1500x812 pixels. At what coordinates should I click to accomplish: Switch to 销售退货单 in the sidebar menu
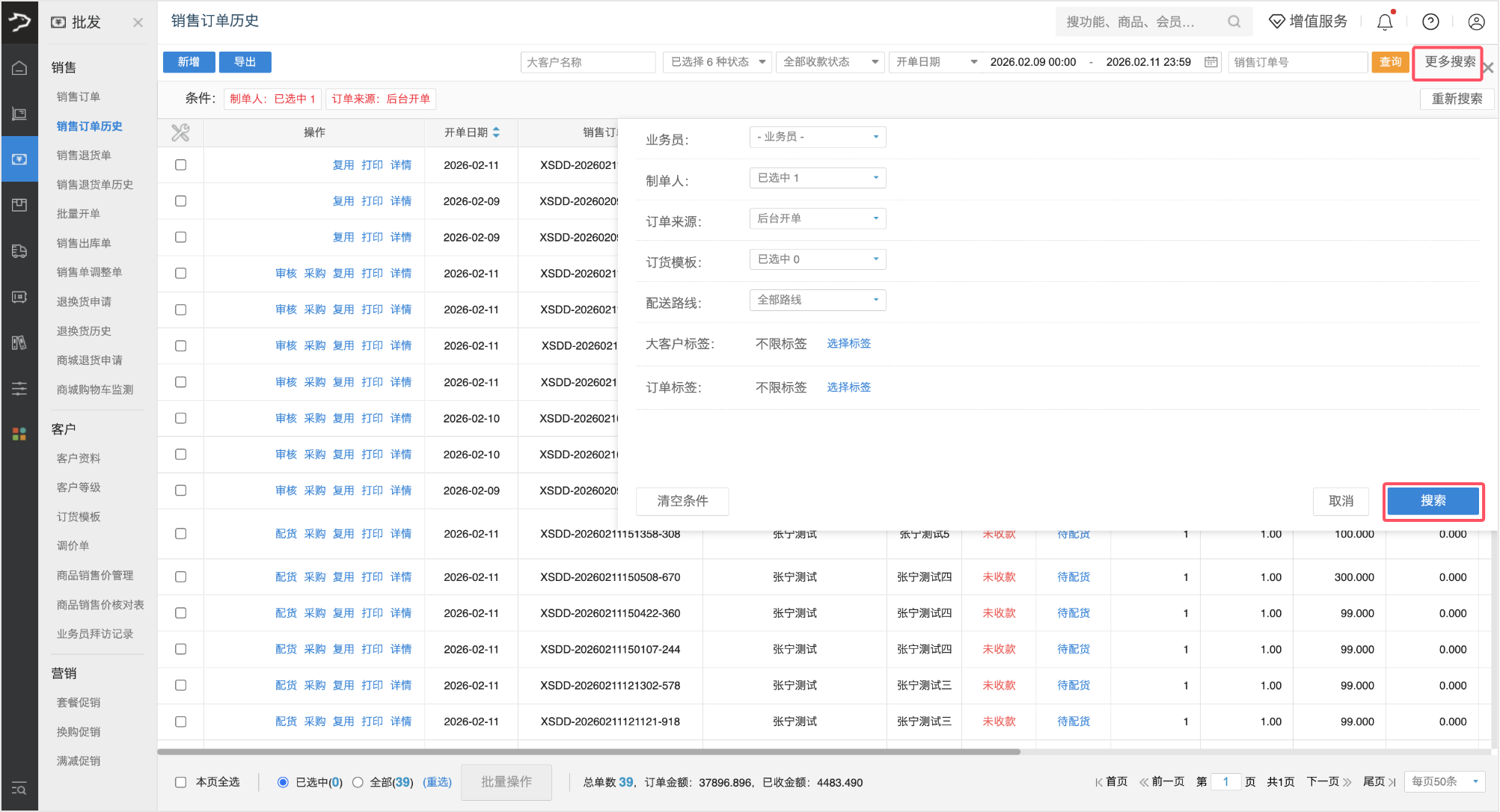click(x=84, y=156)
